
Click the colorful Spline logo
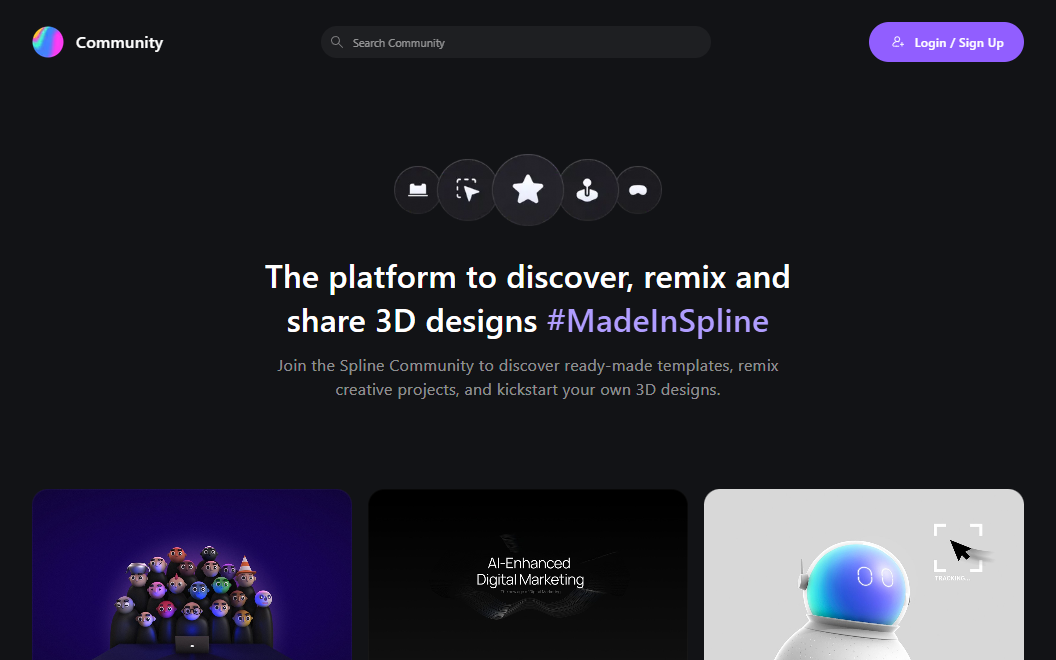click(48, 42)
